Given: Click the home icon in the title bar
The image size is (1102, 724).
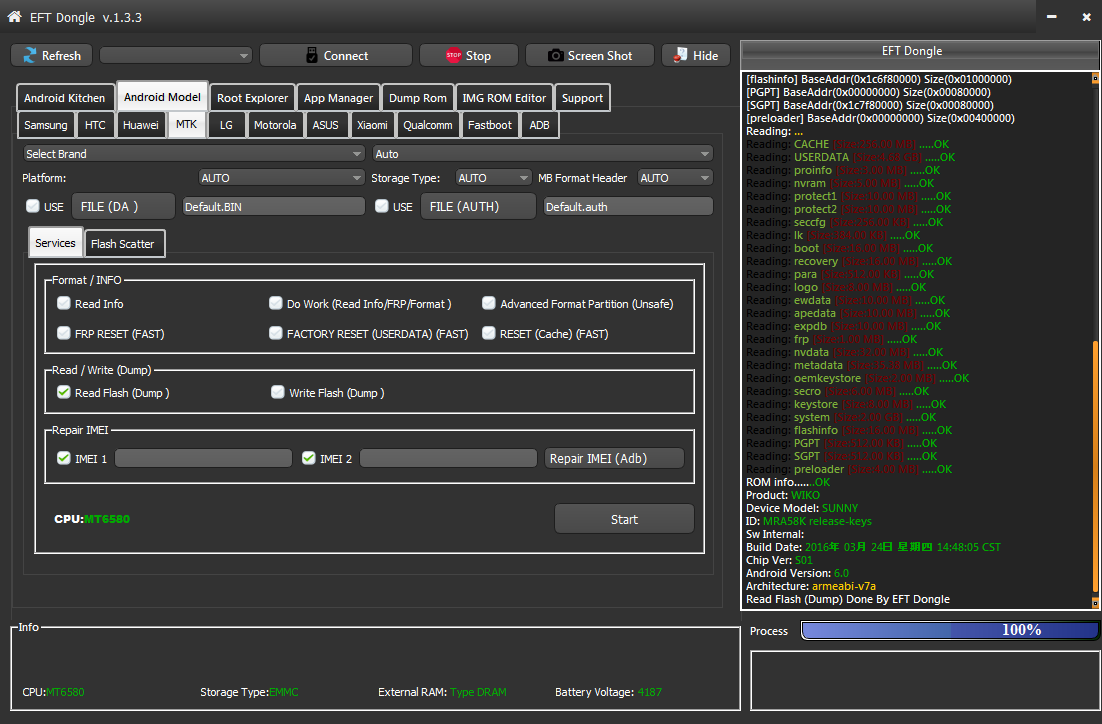Looking at the screenshot, I should (x=14, y=16).
